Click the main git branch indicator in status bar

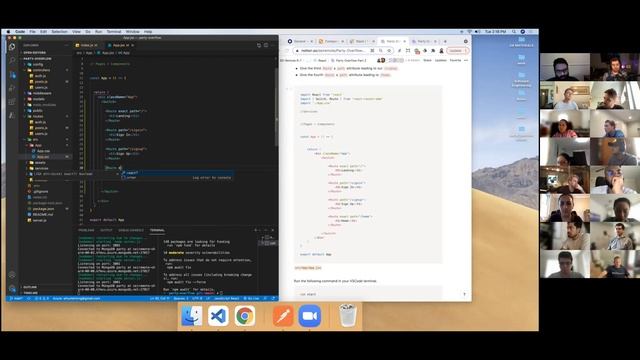[x=16, y=298]
